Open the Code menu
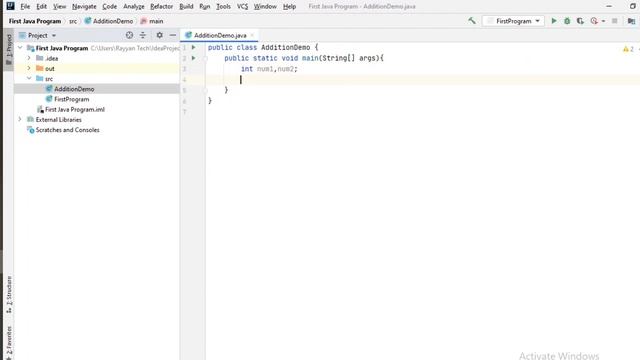Image resolution: width=640 pixels, height=360 pixels. click(109, 7)
